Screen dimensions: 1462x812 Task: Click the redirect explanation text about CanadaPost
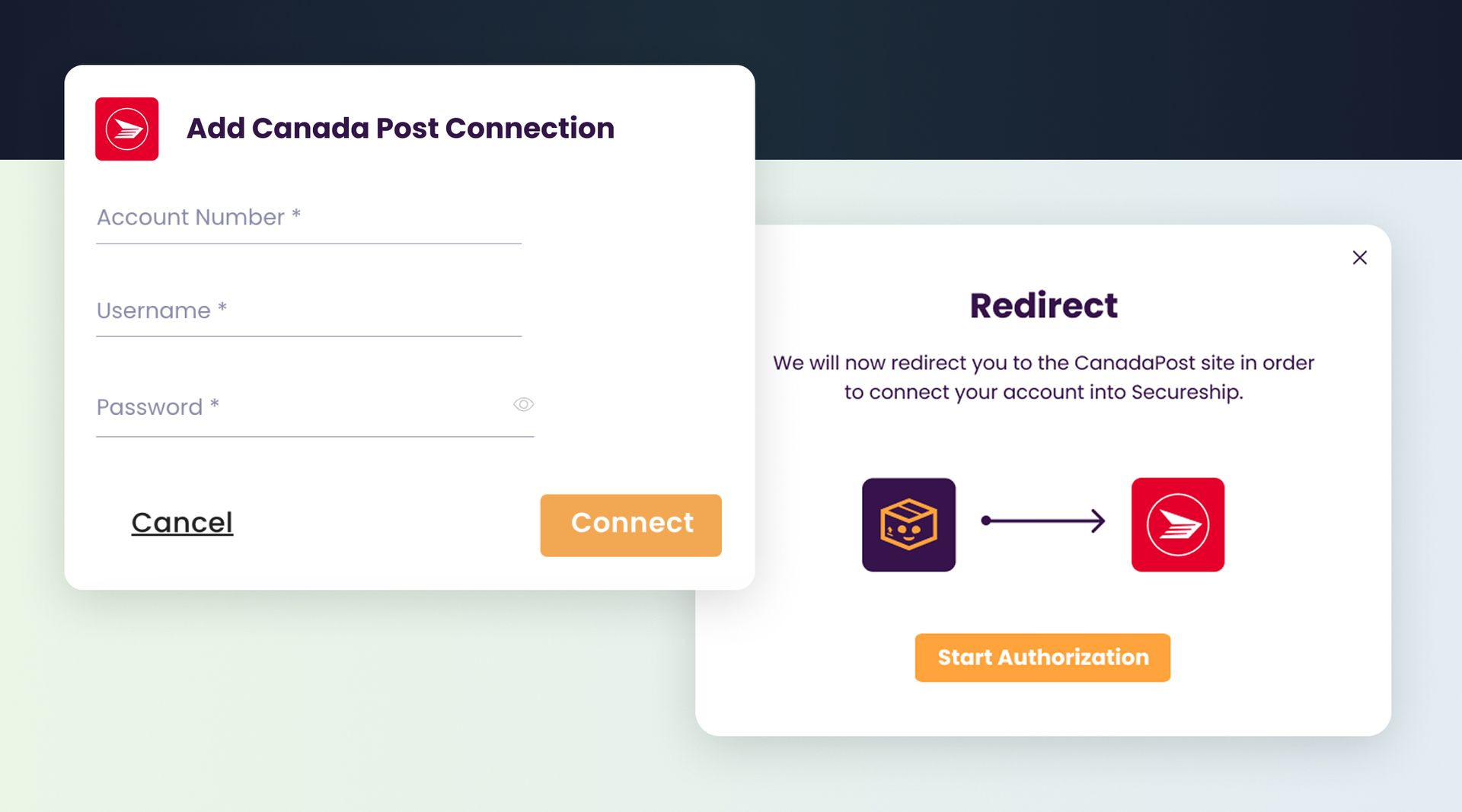1043,377
